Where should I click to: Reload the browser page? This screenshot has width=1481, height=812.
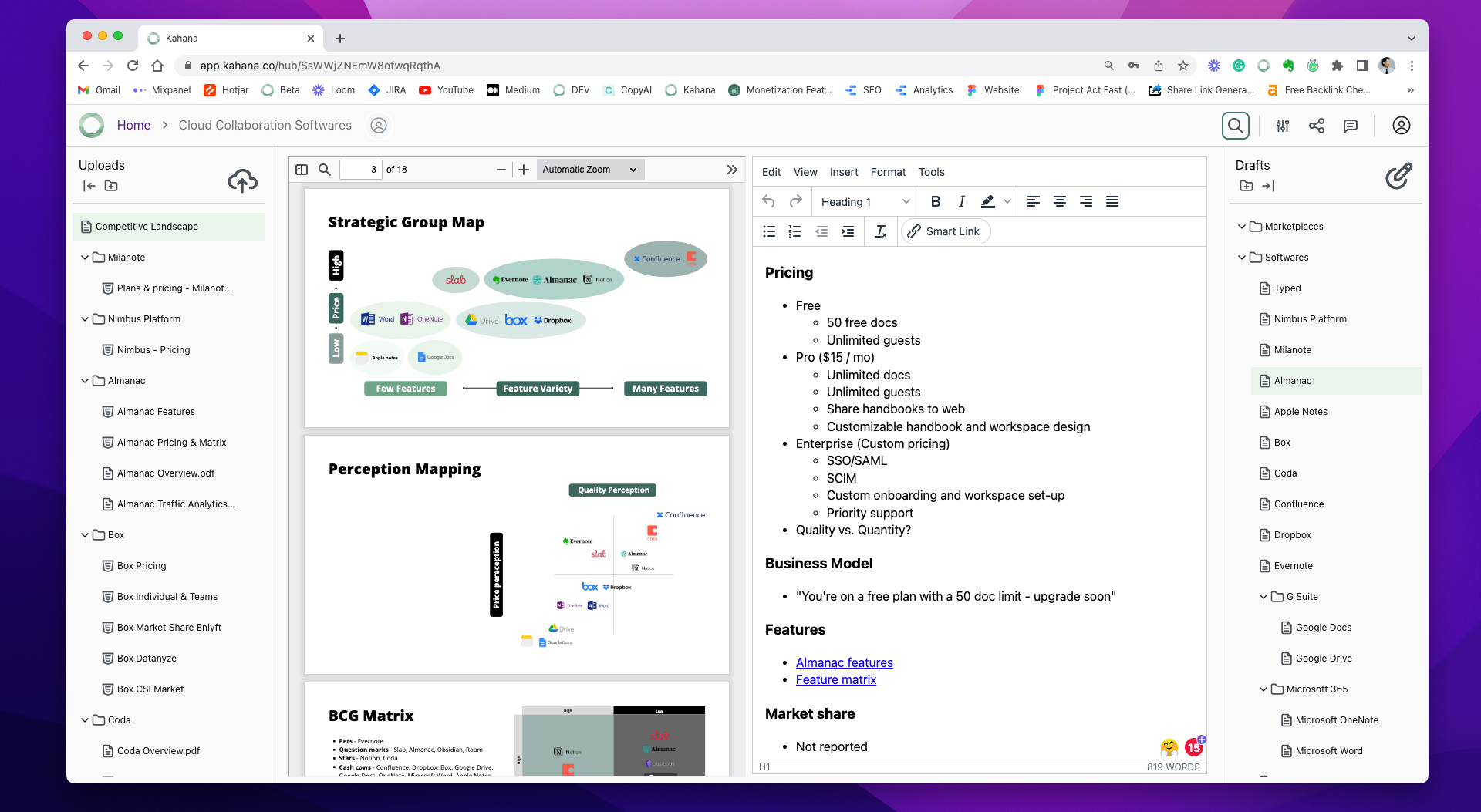point(133,66)
